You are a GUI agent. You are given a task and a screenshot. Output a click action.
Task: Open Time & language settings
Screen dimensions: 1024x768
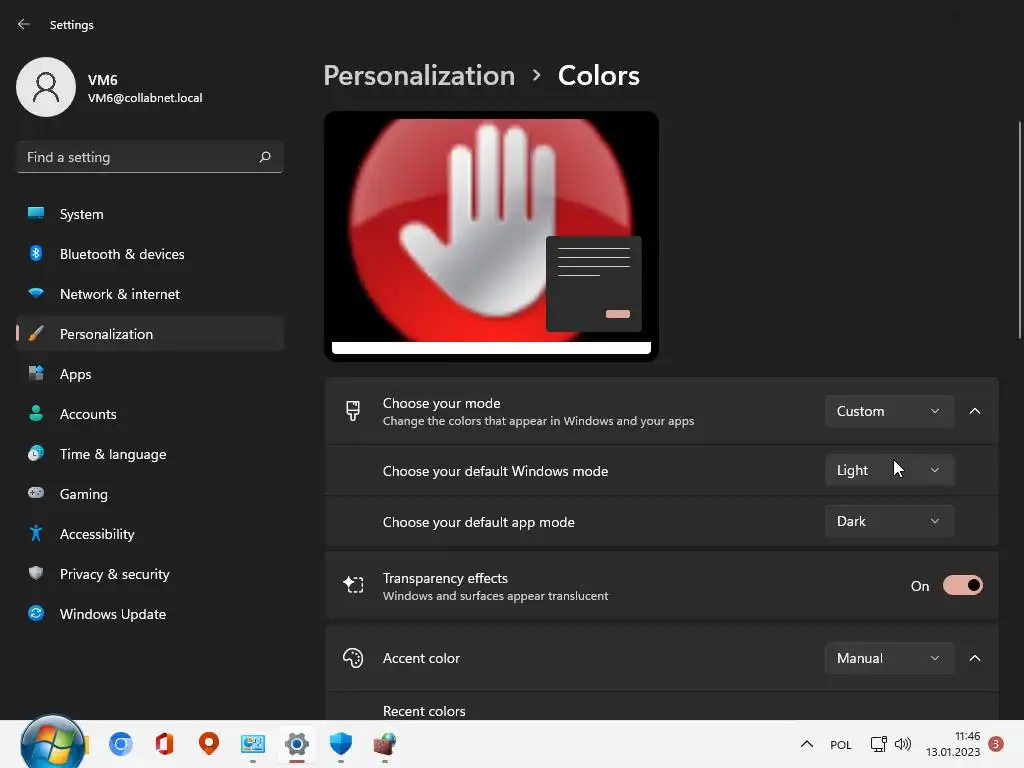coord(150,454)
